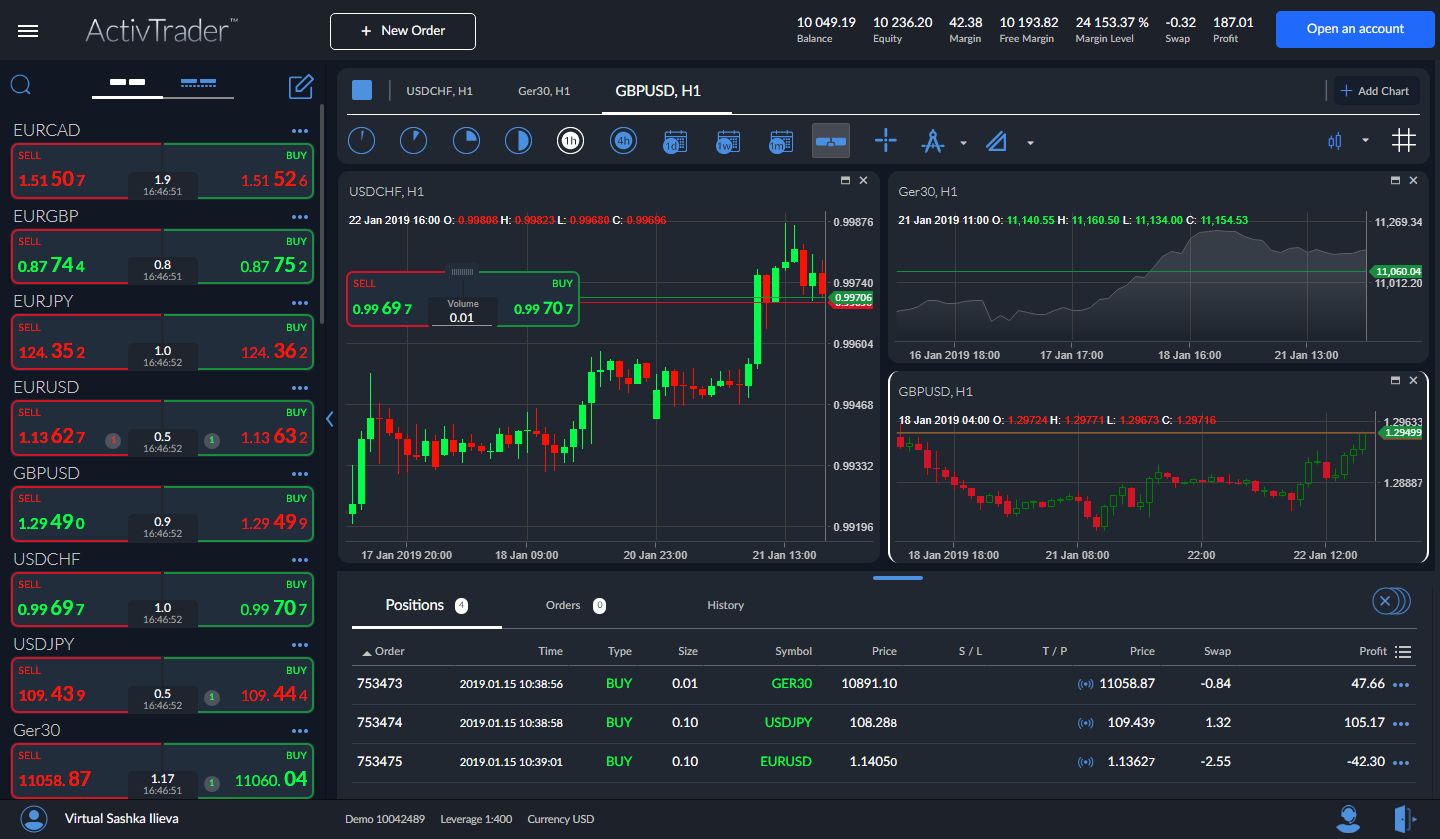Click the GER30 symbol in positions table
The image size is (1440, 839).
pos(791,684)
